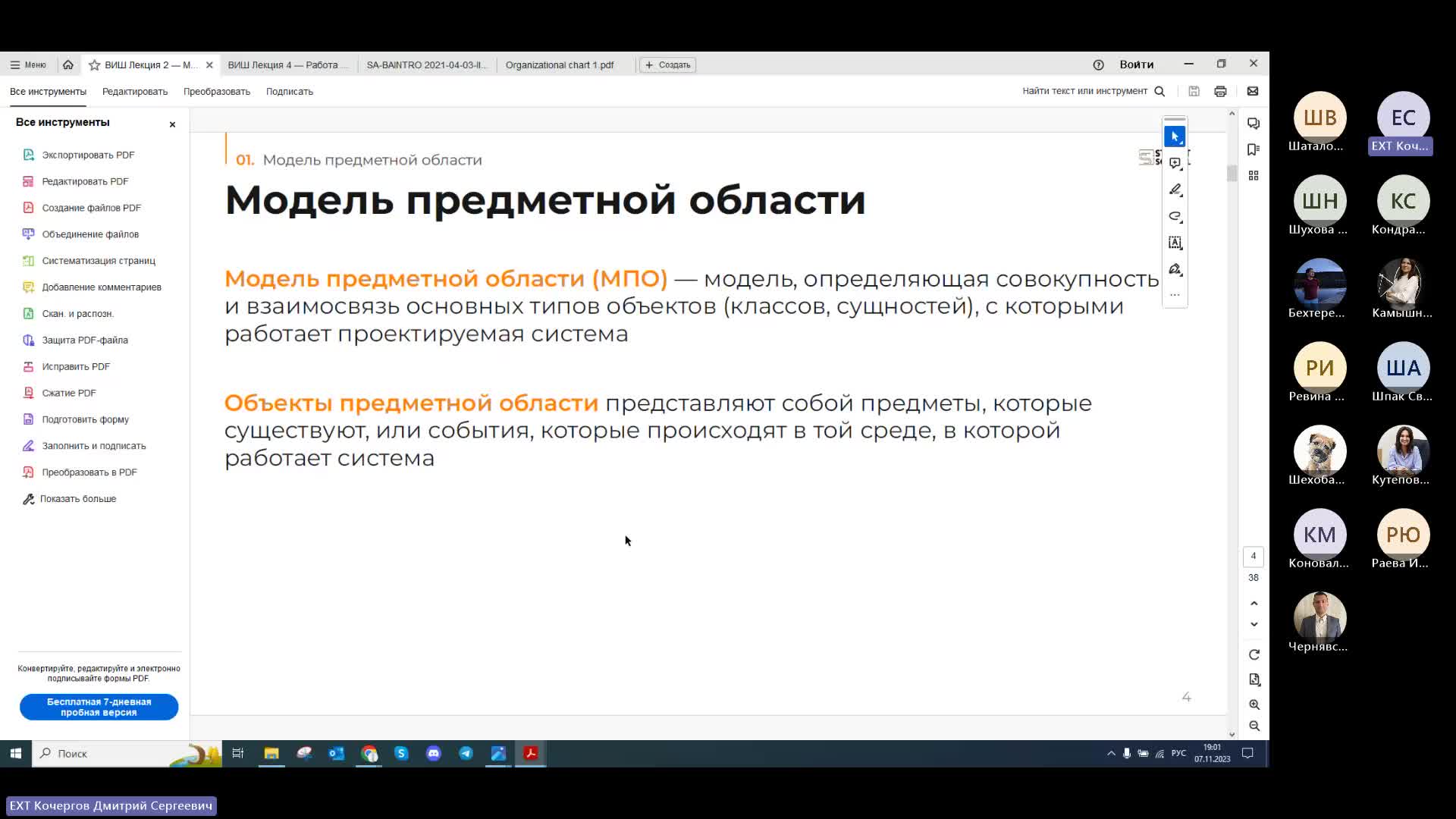Click the page number 4 field
The image size is (1456, 819).
[x=1254, y=557]
